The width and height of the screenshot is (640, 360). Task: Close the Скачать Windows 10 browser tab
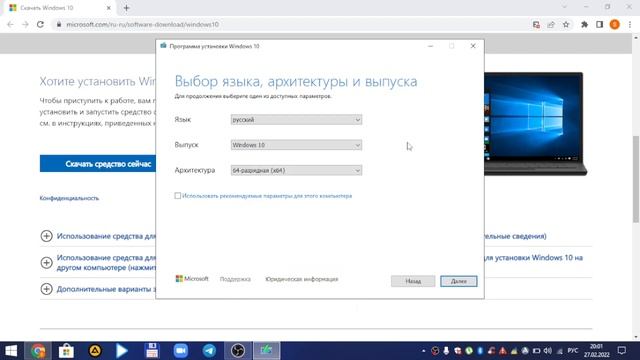click(x=109, y=8)
